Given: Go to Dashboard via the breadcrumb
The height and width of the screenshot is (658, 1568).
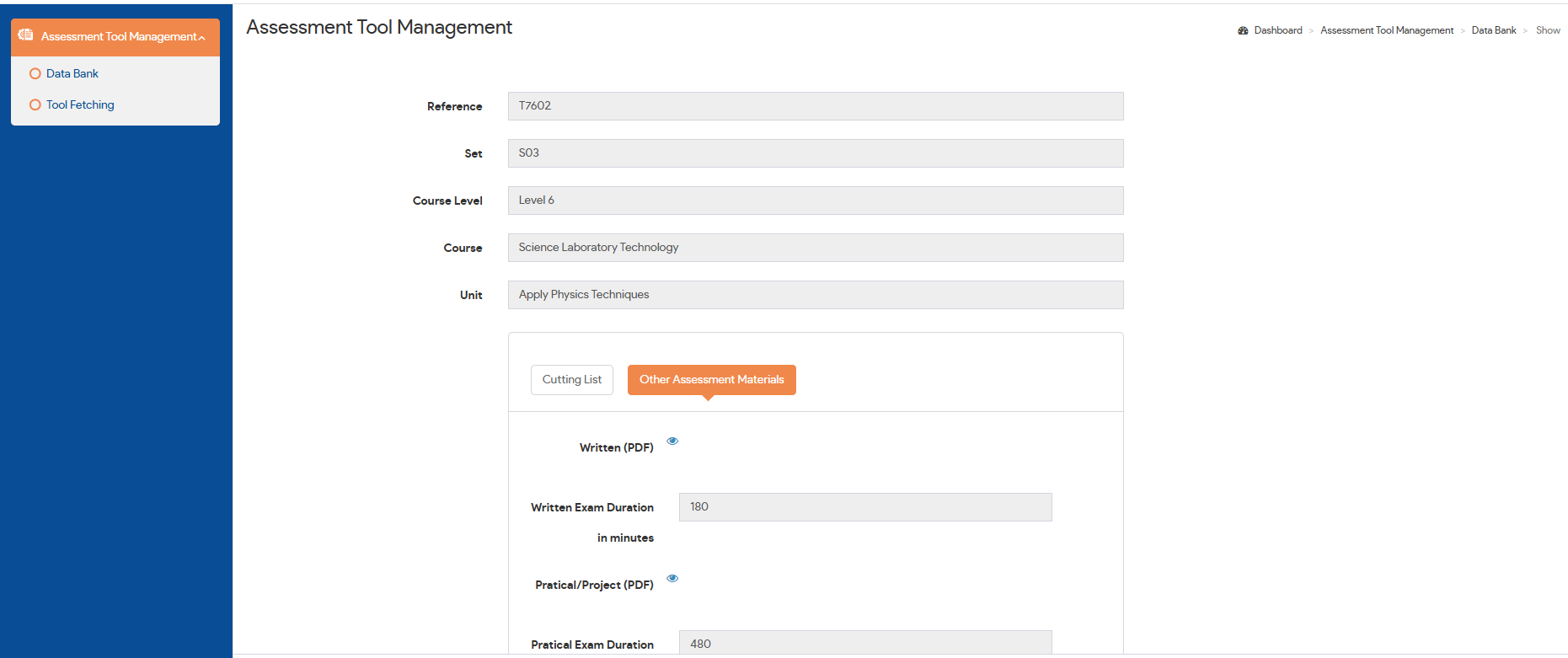Looking at the screenshot, I should [x=1277, y=30].
